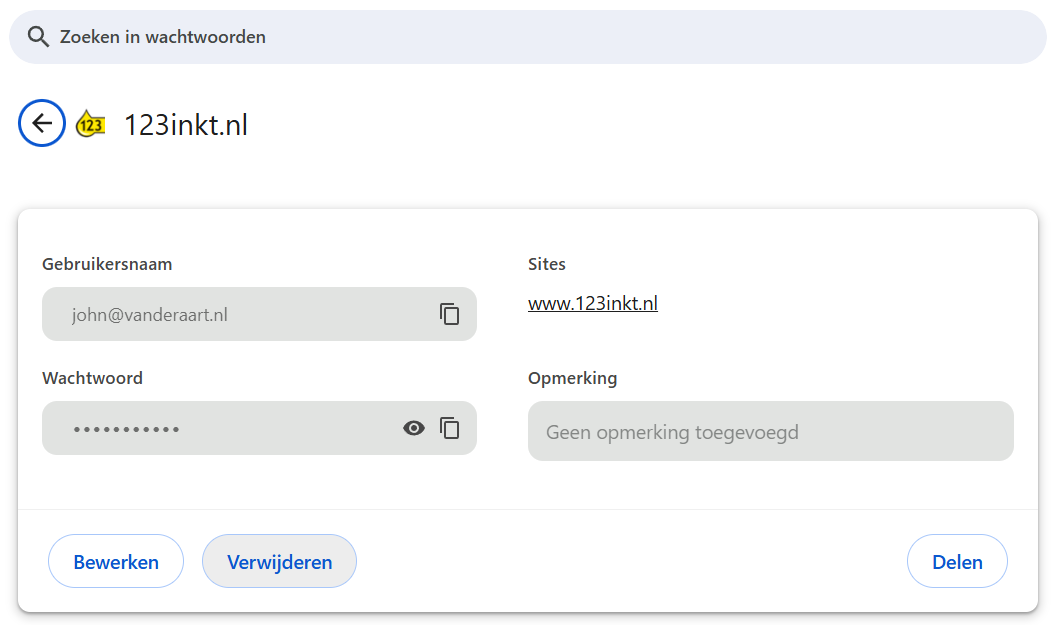This screenshot has width=1051, height=625.
Task: Copy the password using its copy icon
Action: 450,427
